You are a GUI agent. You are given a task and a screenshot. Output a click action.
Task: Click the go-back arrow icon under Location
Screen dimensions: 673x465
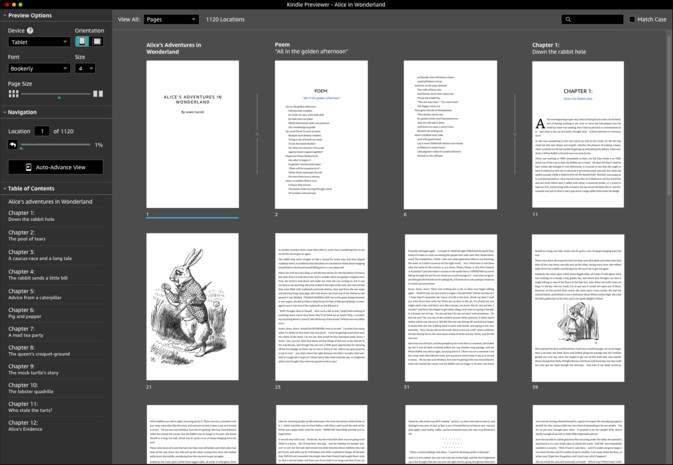13,145
